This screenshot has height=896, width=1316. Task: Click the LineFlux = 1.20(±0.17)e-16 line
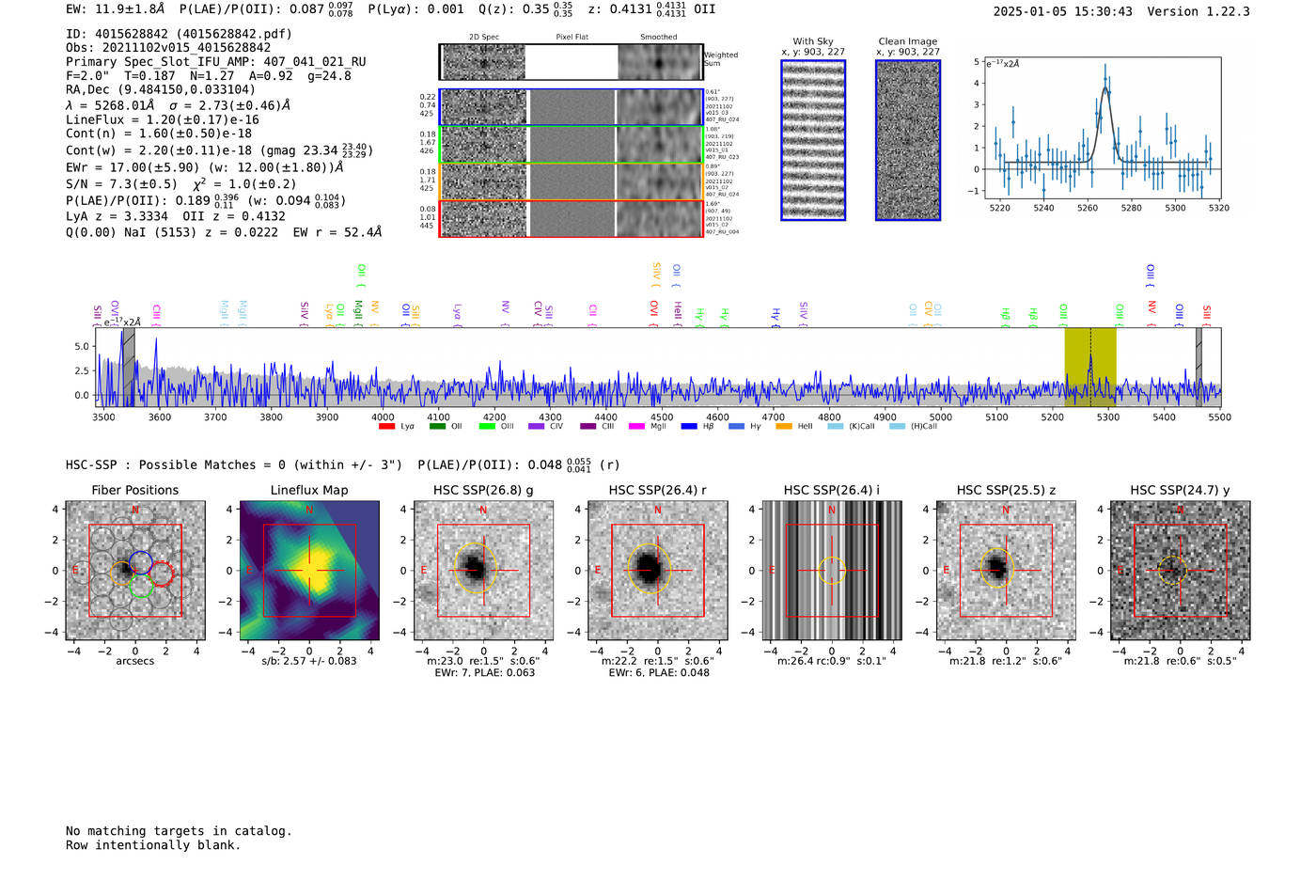pyautogui.click(x=163, y=120)
